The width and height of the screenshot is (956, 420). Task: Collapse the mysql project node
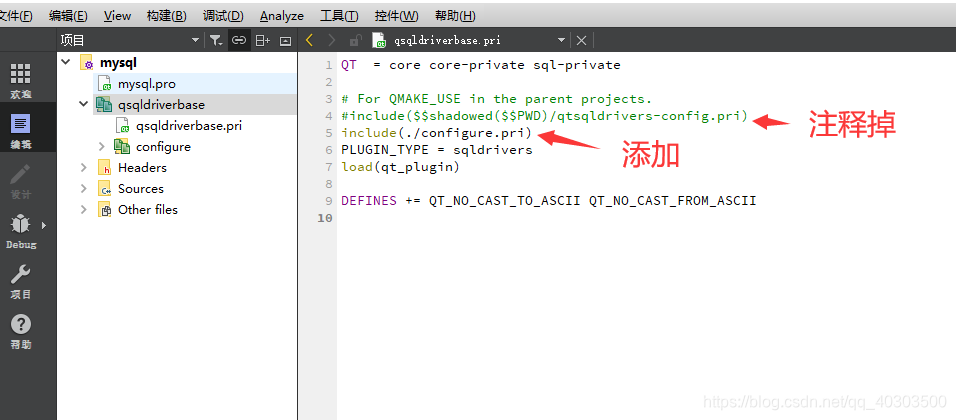click(65, 62)
